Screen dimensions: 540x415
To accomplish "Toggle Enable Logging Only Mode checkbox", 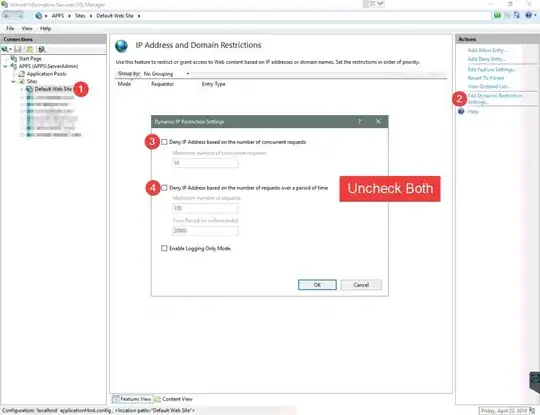I will pos(164,248).
